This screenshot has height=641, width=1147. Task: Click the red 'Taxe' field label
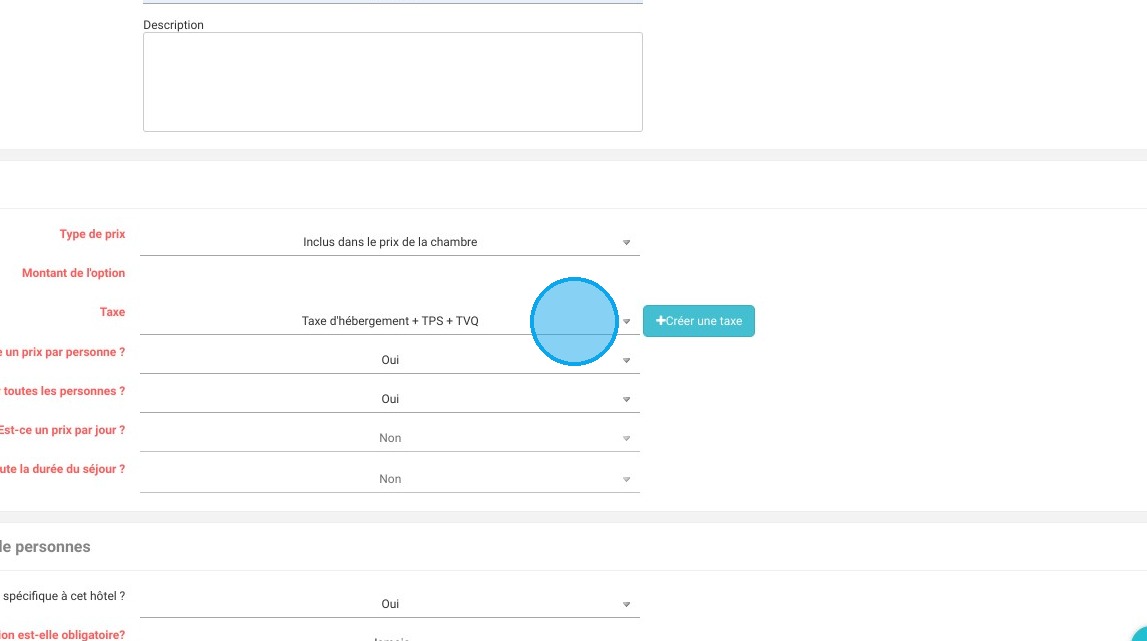point(112,312)
